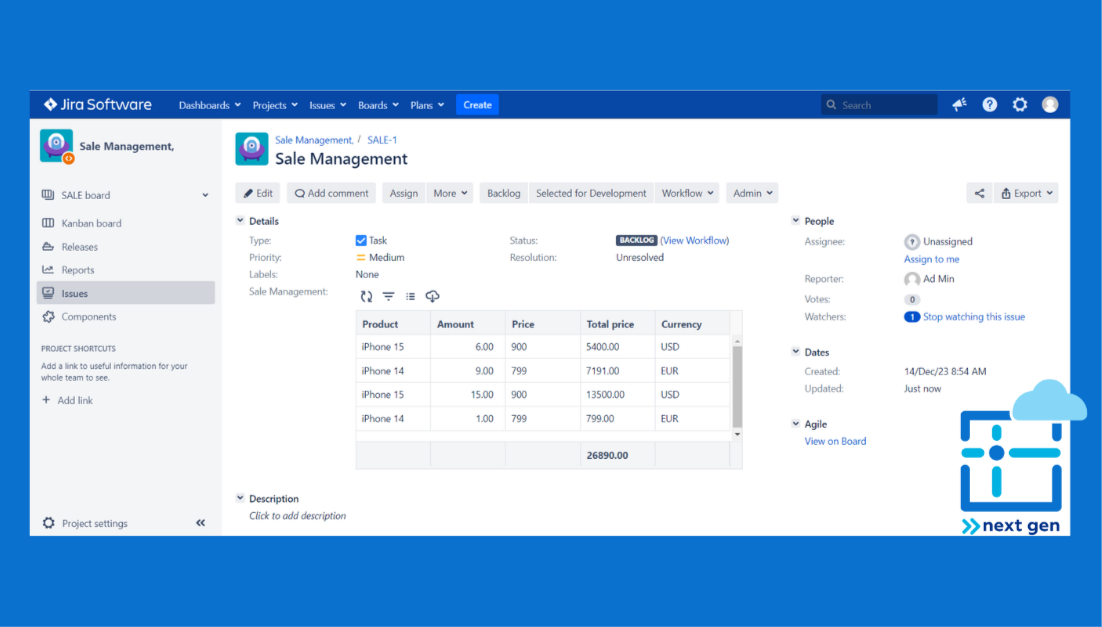Click the Task type checkbox icon
Image resolution: width=1102 pixels, height=627 pixels.
tap(361, 240)
